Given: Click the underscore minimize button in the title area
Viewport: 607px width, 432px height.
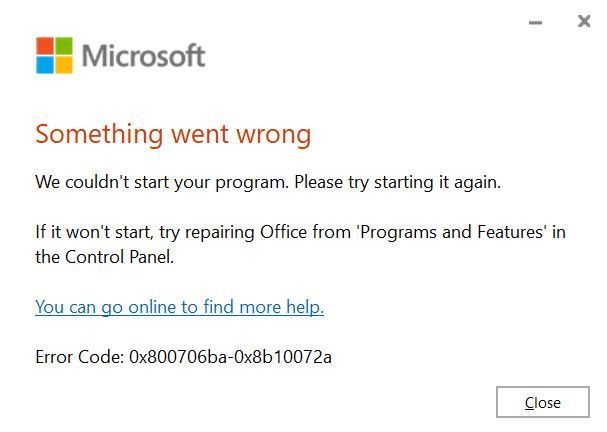Looking at the screenshot, I should pyautogui.click(x=535, y=22).
